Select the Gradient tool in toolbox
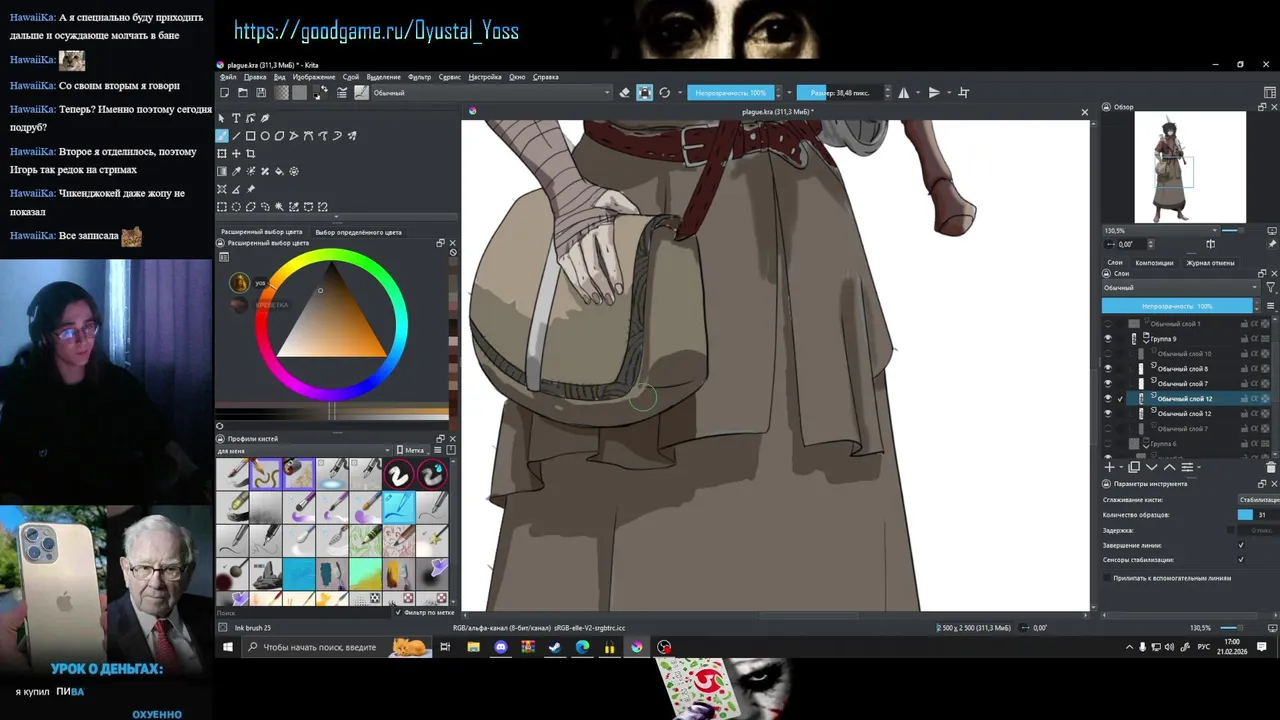 pyautogui.click(x=222, y=171)
